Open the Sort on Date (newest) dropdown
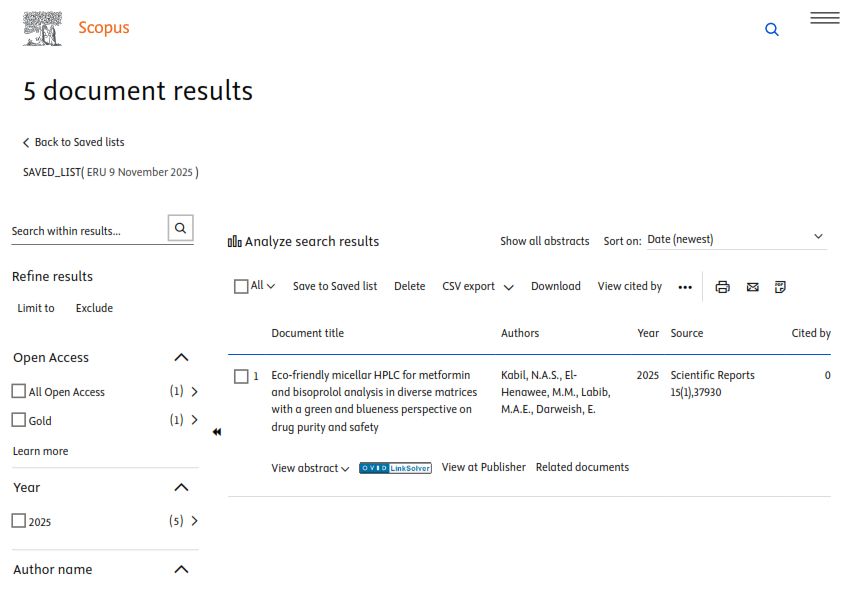 (735, 239)
